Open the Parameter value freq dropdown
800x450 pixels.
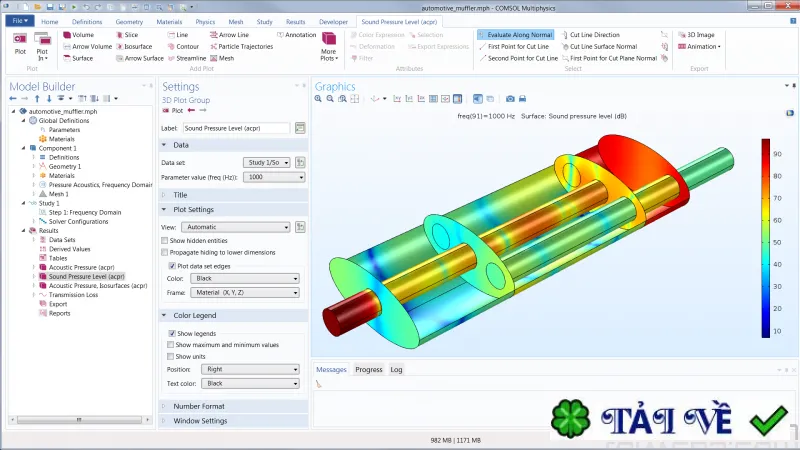click(274, 177)
